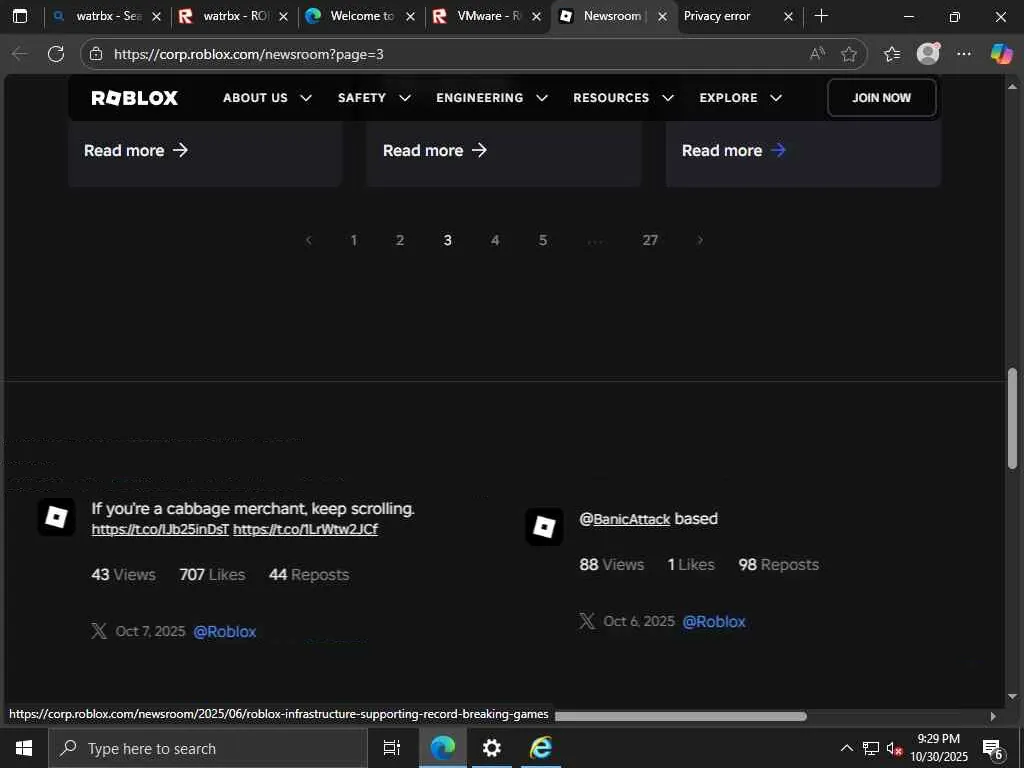Expand the EXPLORE dropdown
Image resolution: width=1024 pixels, height=768 pixels.
pos(741,98)
